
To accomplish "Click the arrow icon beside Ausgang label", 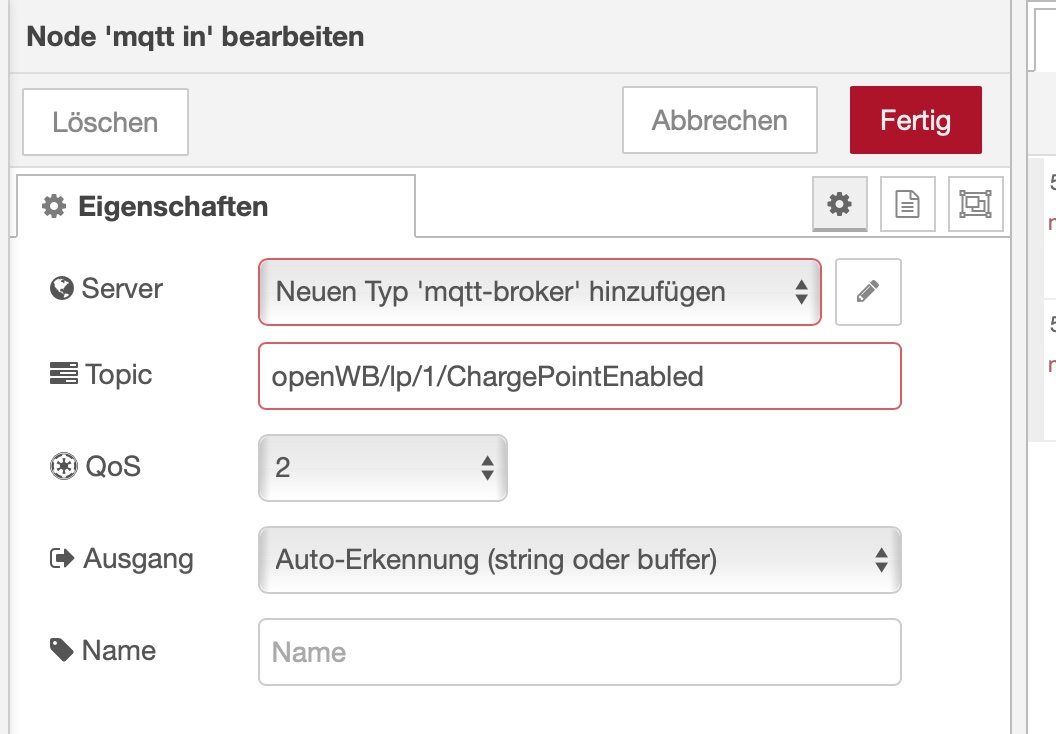I will point(62,558).
